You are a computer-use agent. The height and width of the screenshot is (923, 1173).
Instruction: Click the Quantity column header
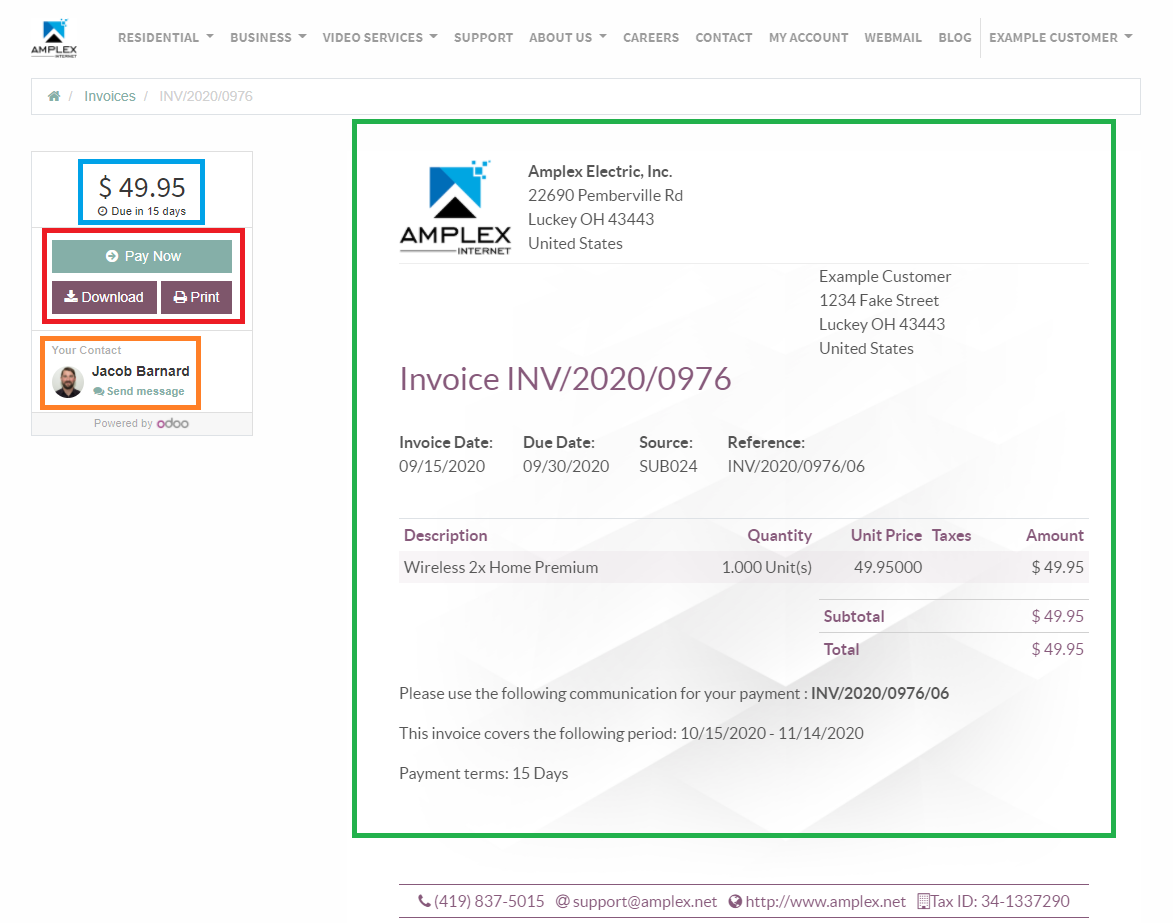pyautogui.click(x=780, y=536)
